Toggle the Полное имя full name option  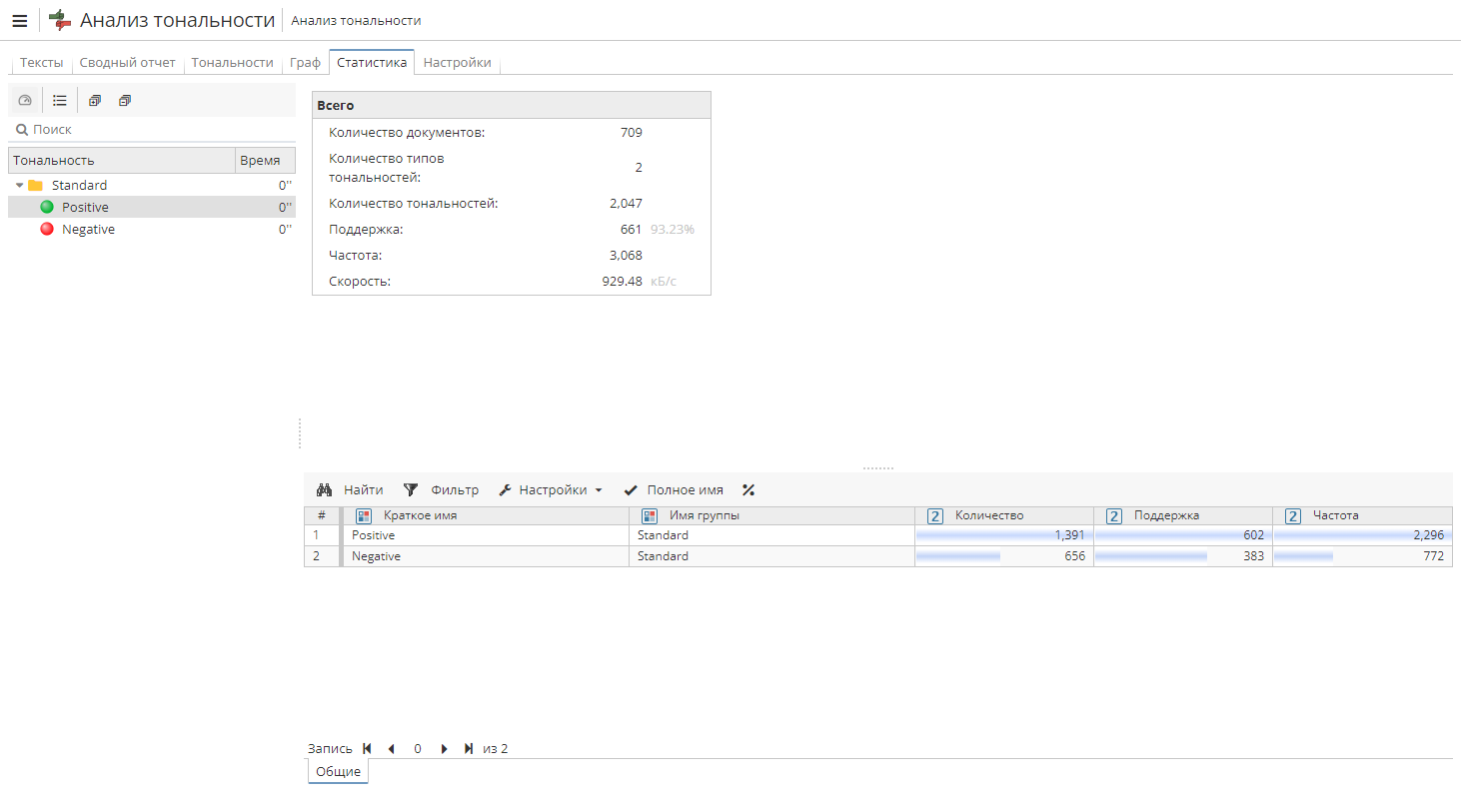click(674, 490)
